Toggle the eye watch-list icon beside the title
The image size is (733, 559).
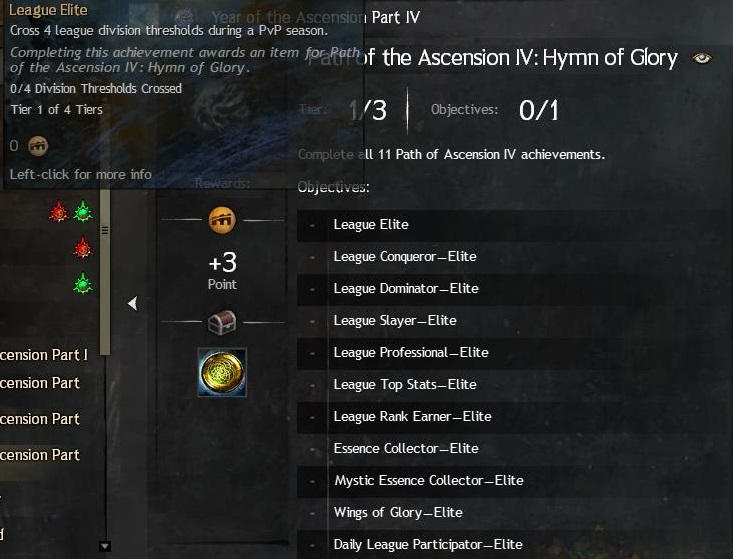coord(702,58)
